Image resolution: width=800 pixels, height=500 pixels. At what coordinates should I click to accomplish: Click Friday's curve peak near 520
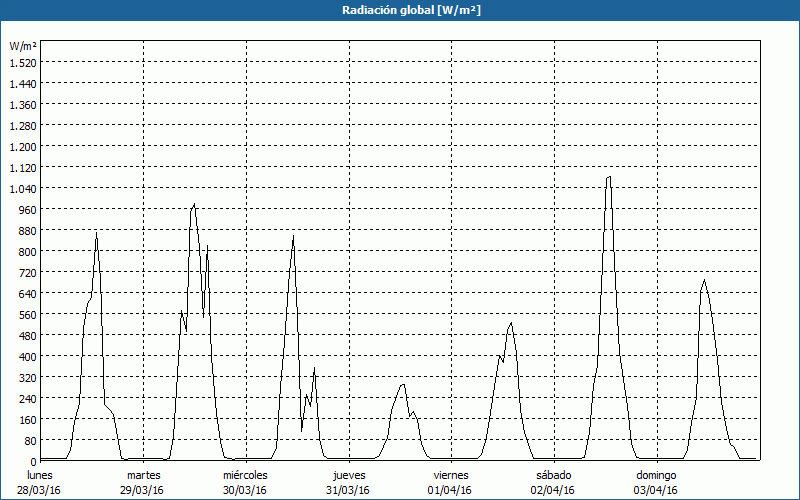pos(511,323)
